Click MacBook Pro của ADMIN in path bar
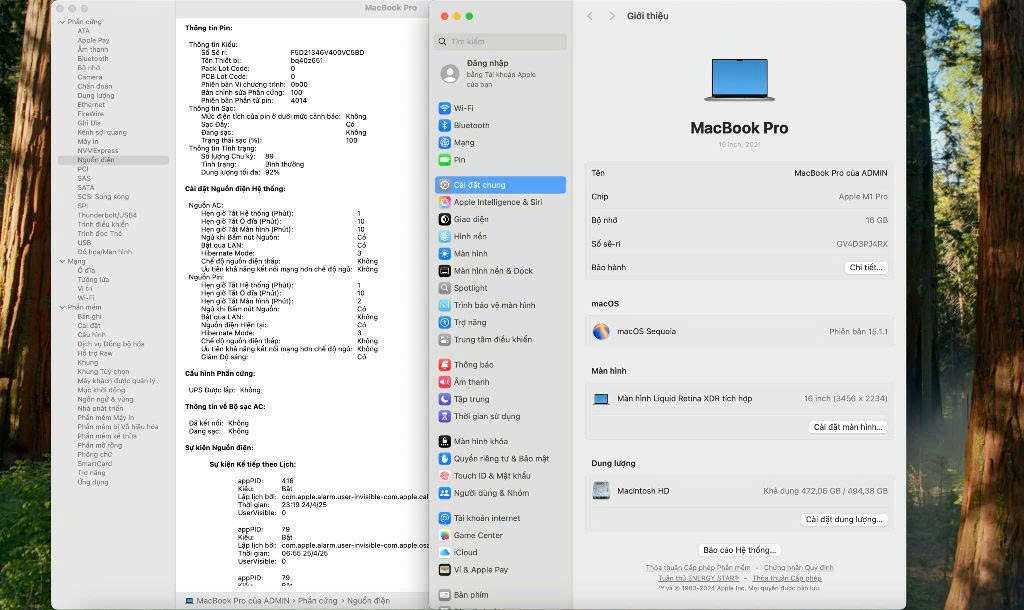1024x610 pixels. point(243,601)
